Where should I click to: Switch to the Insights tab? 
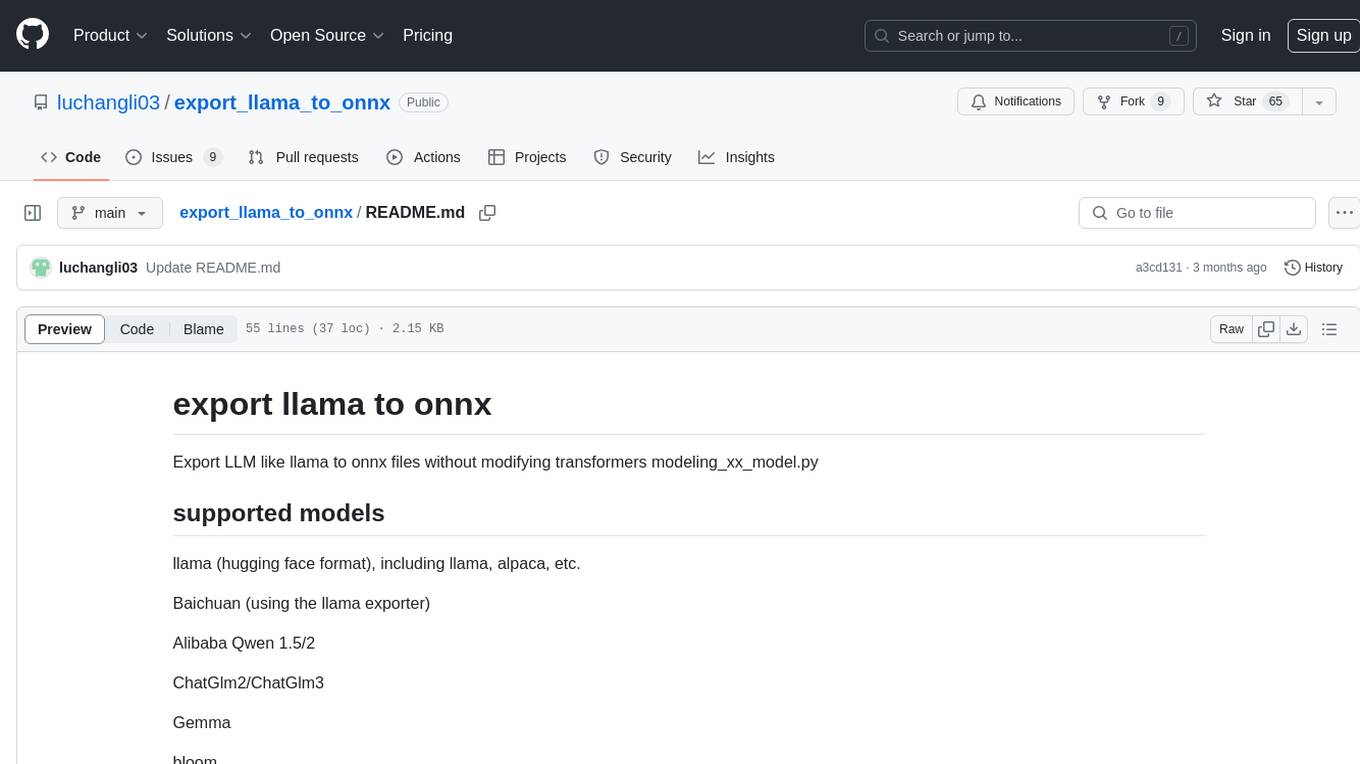(x=736, y=157)
